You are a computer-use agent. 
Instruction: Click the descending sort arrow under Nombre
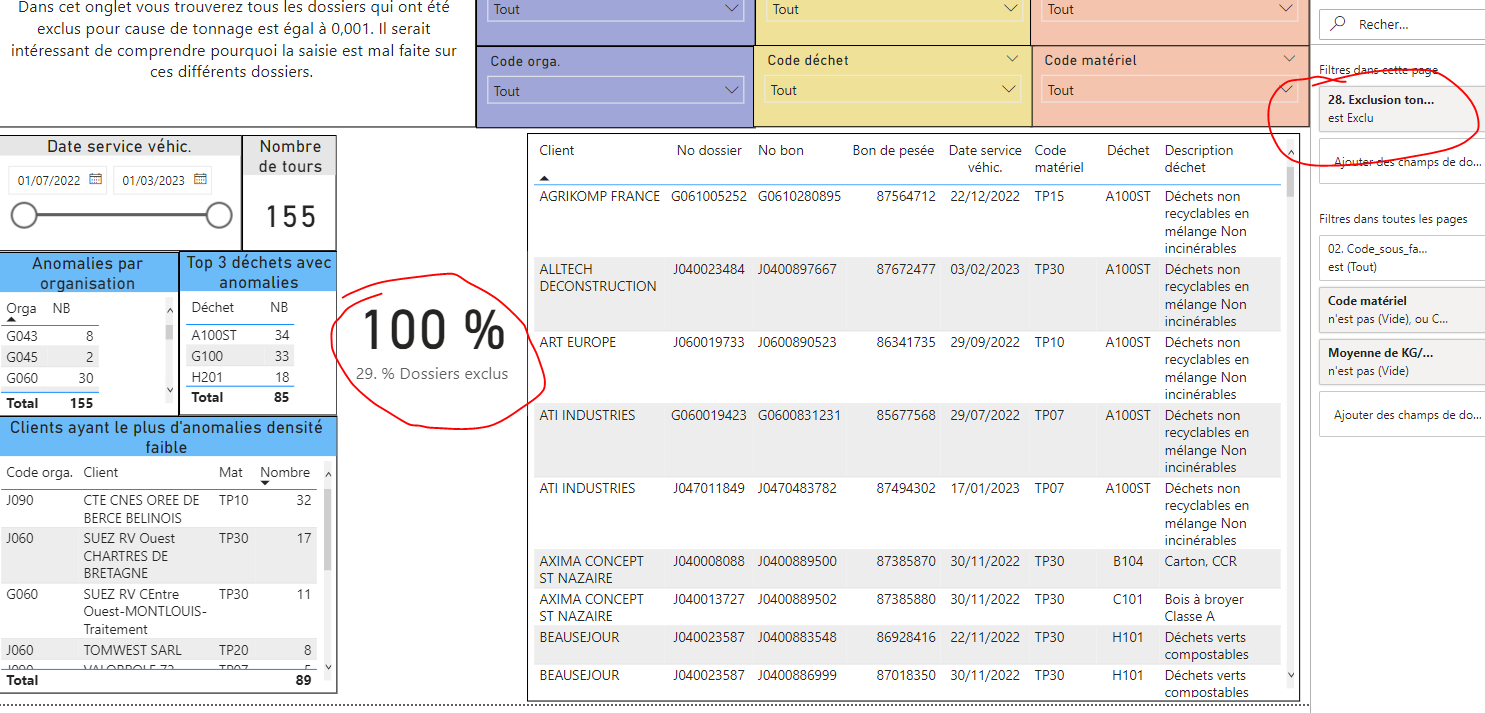pyautogui.click(x=265, y=483)
